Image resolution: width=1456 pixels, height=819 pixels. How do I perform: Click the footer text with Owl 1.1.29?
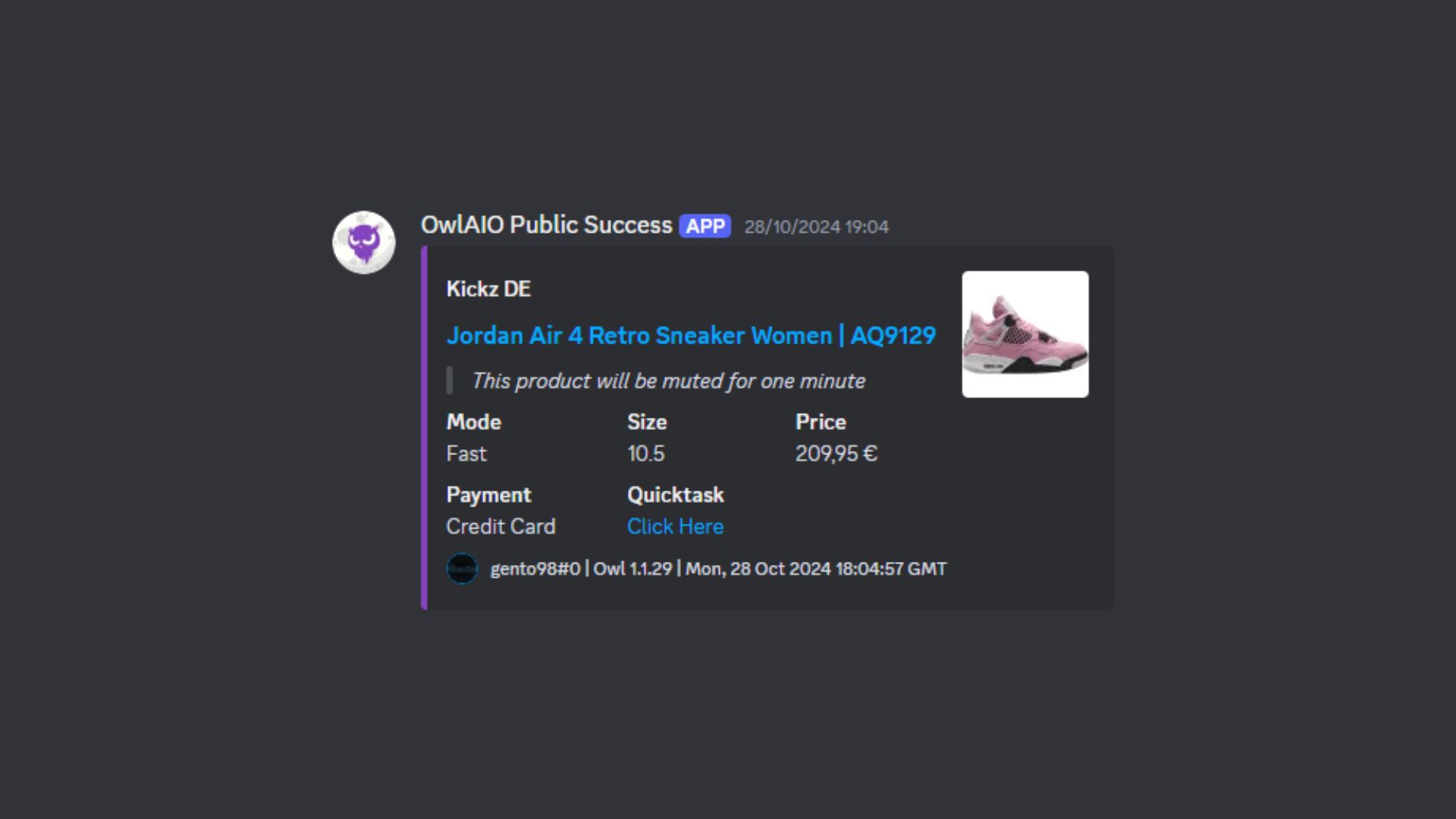[718, 569]
